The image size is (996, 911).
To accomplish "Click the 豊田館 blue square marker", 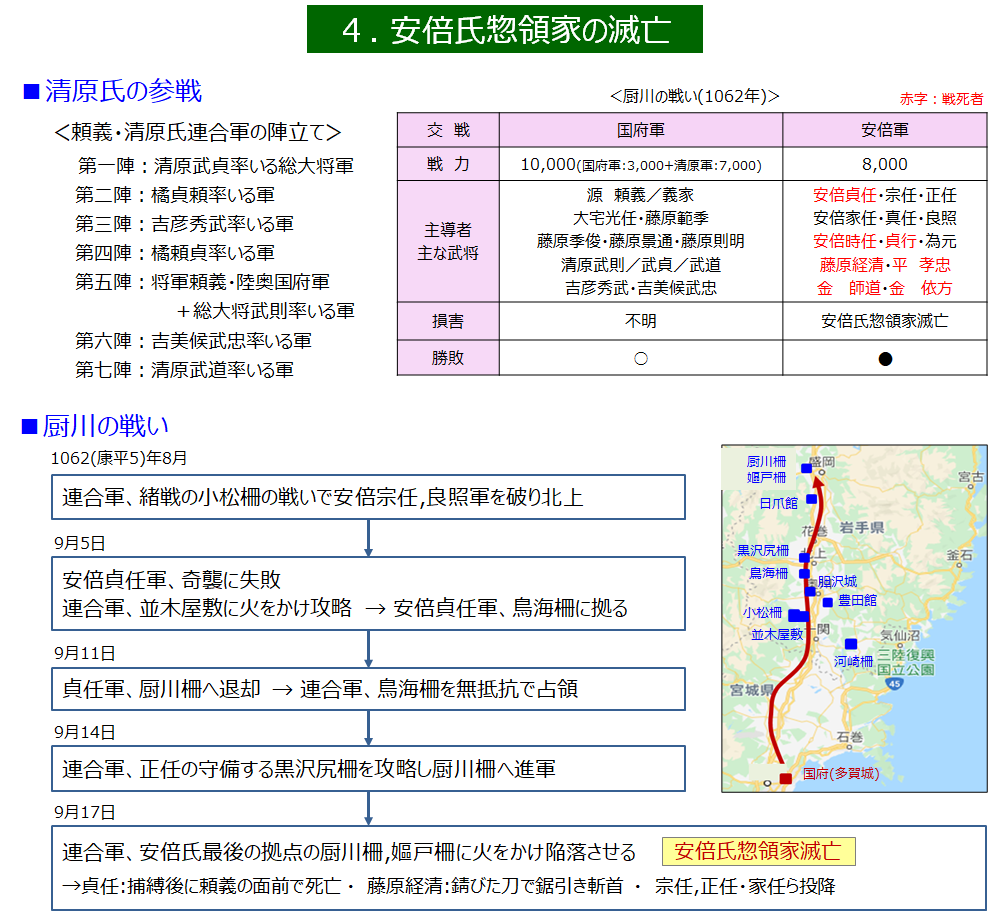I will point(827,602).
